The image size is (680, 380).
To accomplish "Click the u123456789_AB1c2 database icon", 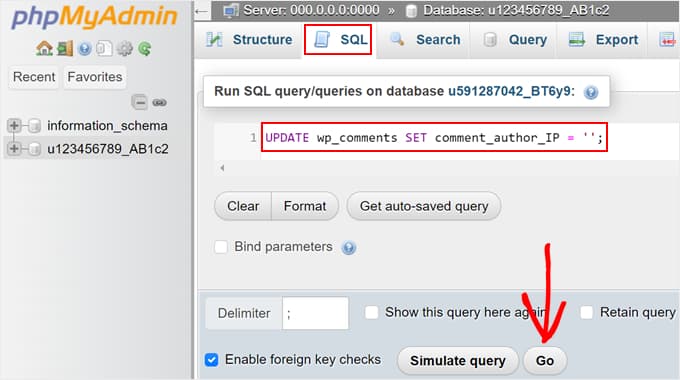I will click(34, 149).
